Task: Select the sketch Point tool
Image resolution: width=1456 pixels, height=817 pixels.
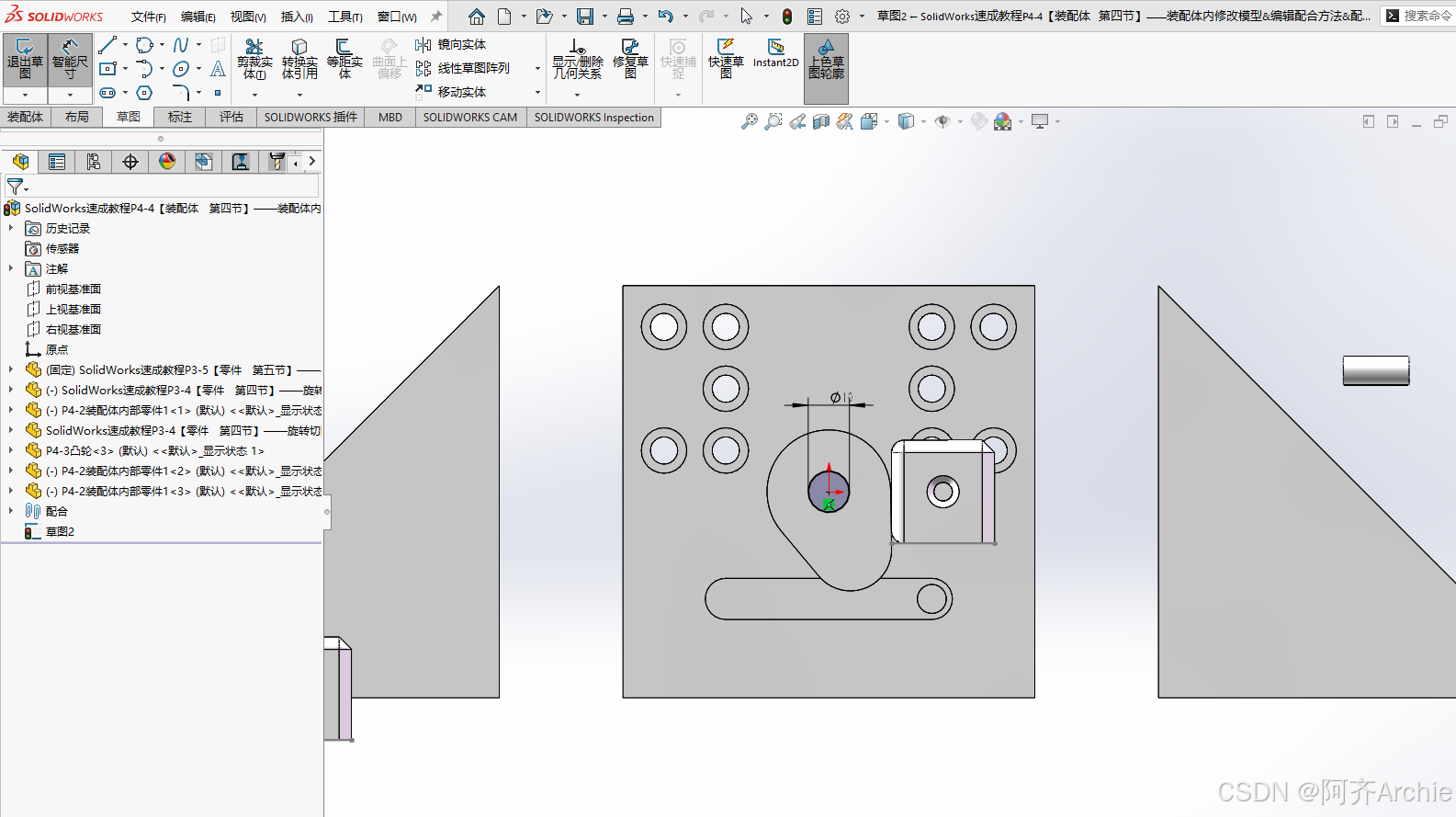Action: (x=218, y=93)
